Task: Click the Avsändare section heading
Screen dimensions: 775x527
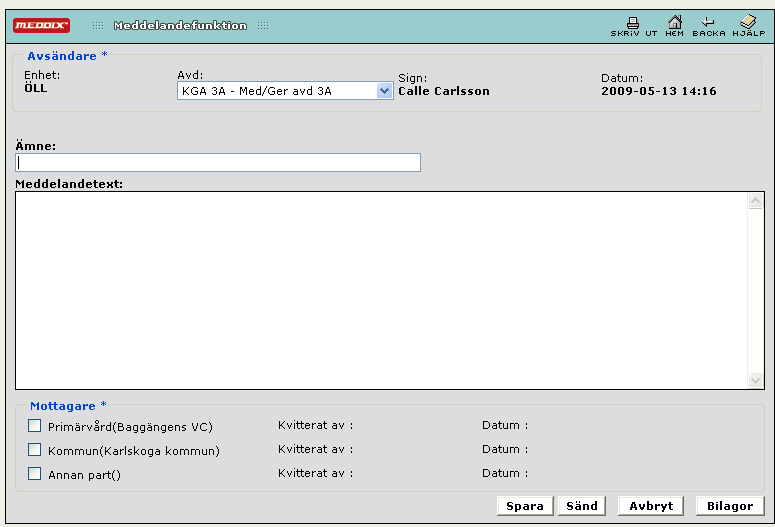Action: pos(62,56)
